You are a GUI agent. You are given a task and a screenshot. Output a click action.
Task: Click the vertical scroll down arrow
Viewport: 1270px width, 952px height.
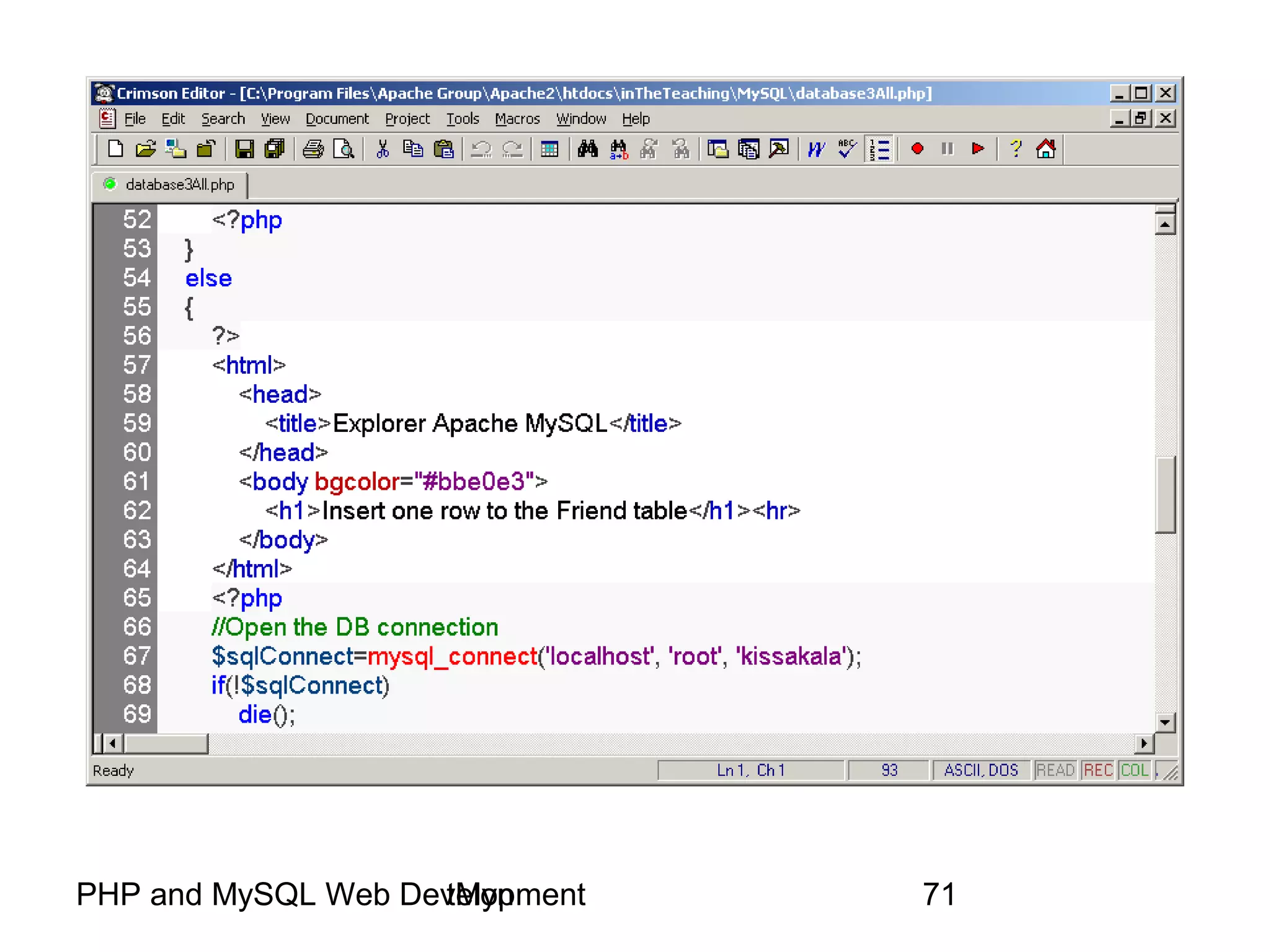(x=1166, y=722)
